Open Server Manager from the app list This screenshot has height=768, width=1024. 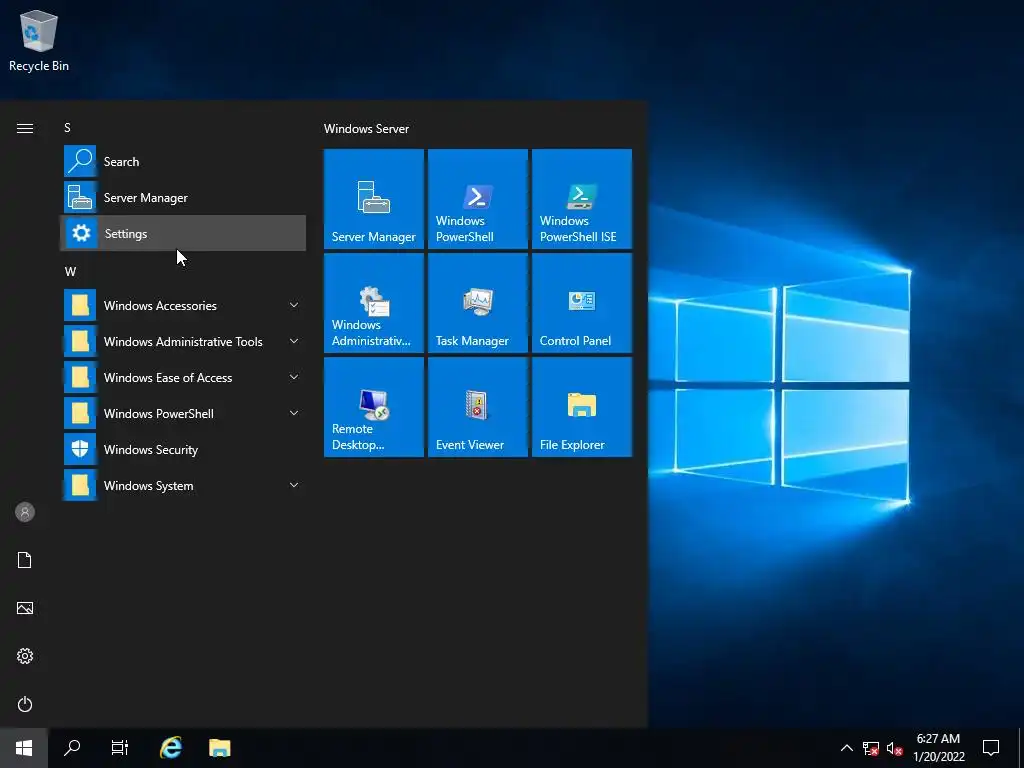[x=183, y=197]
